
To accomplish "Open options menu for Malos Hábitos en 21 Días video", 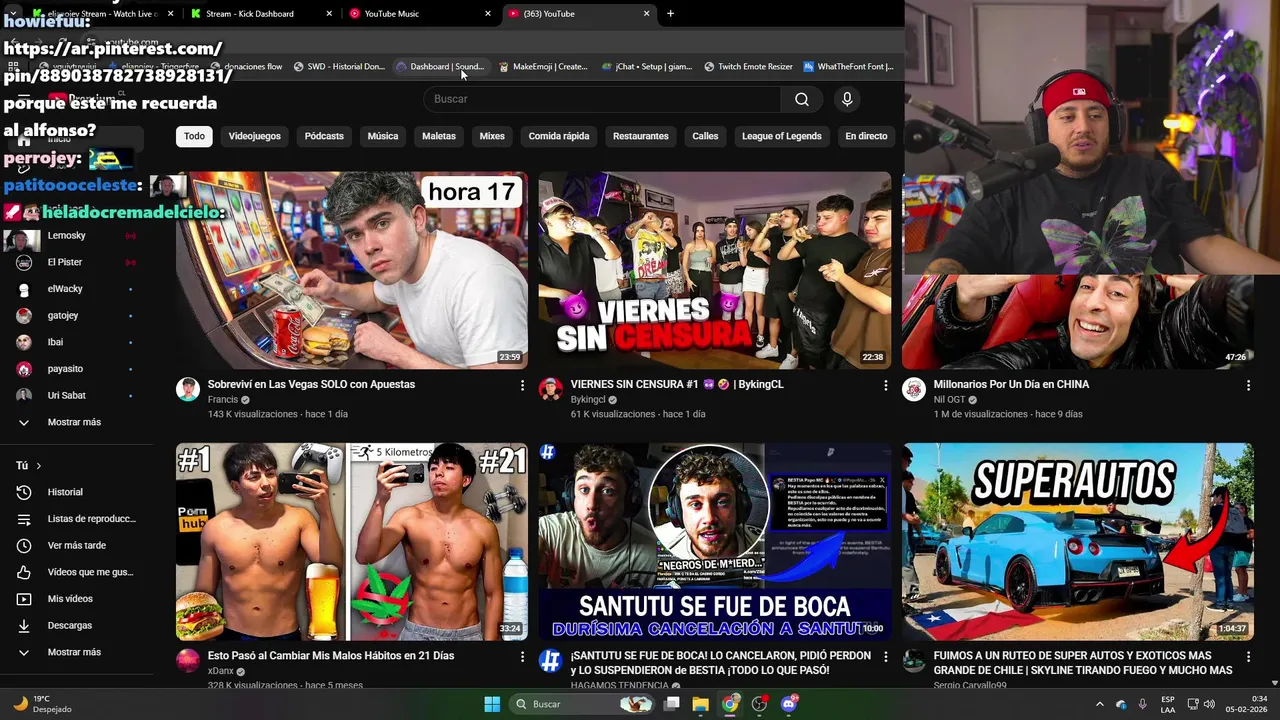I will click(522, 657).
